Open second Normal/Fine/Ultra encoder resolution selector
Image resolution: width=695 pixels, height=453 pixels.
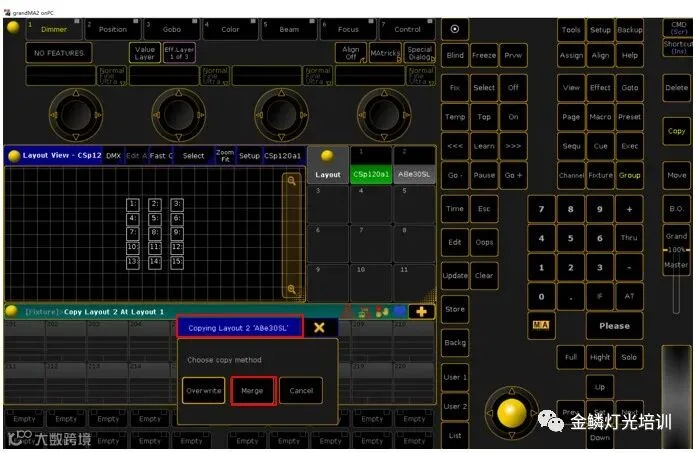215,75
